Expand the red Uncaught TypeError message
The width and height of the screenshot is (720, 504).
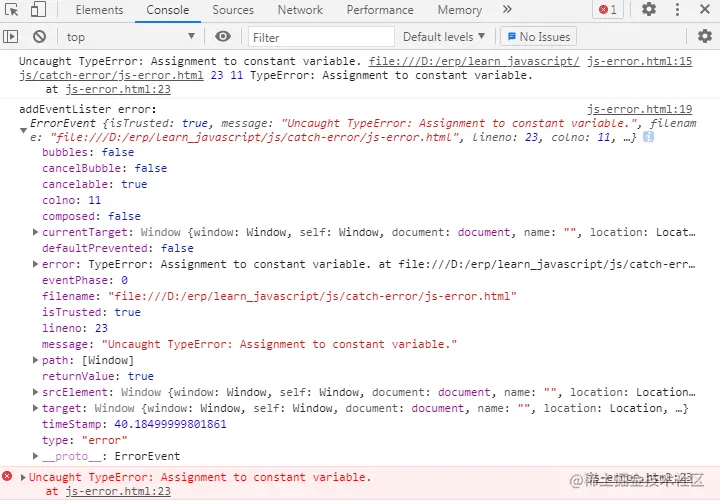(x=23, y=477)
